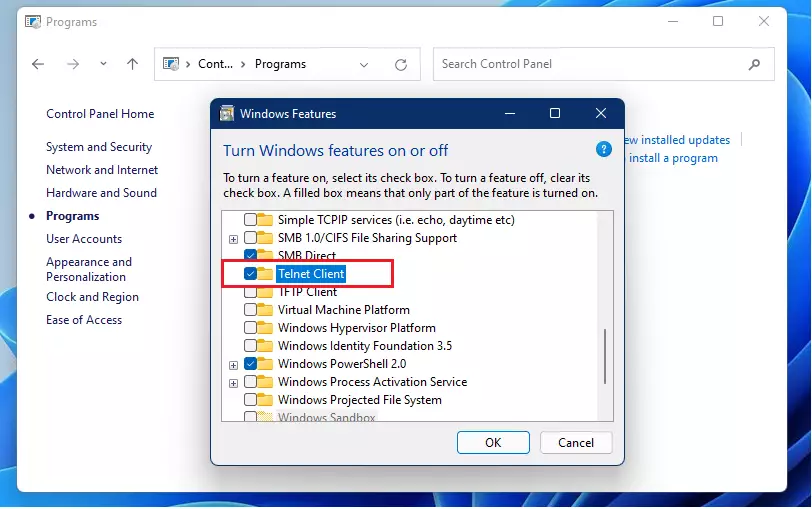Click the installed updates link
This screenshot has width=812, height=509.
[677, 140]
